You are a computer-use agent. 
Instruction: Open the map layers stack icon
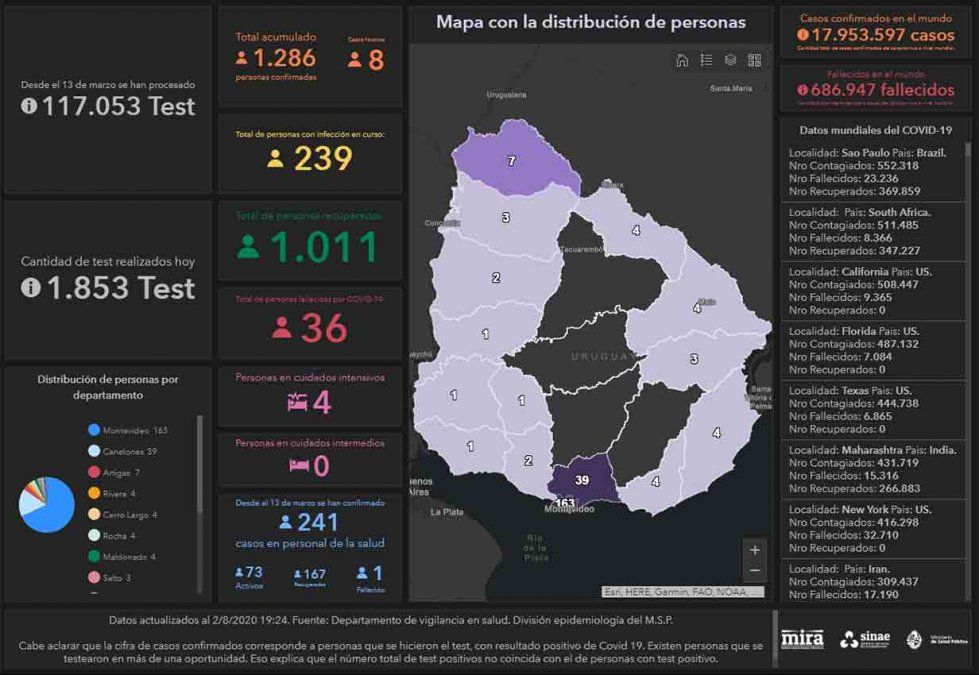click(730, 60)
